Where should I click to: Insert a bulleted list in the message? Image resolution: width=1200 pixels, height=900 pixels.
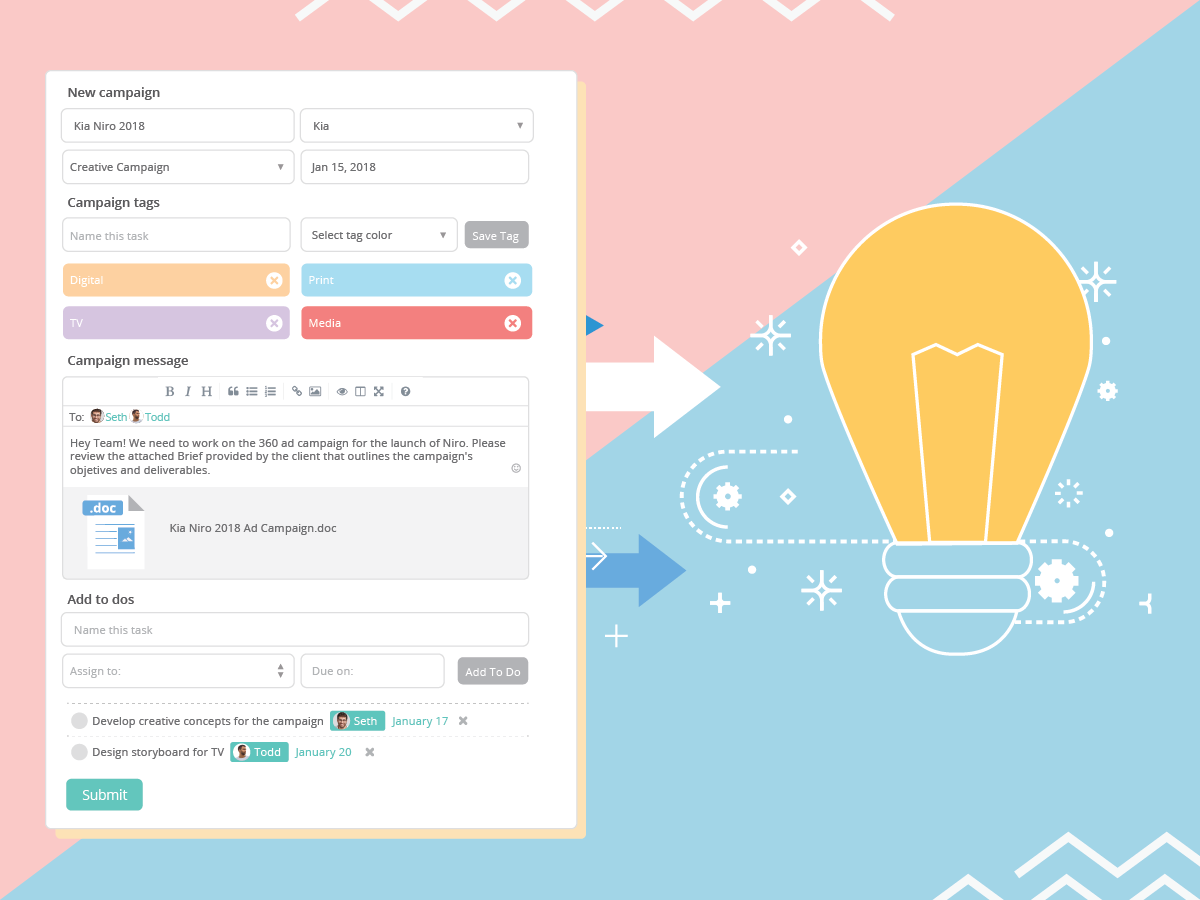pyautogui.click(x=252, y=391)
